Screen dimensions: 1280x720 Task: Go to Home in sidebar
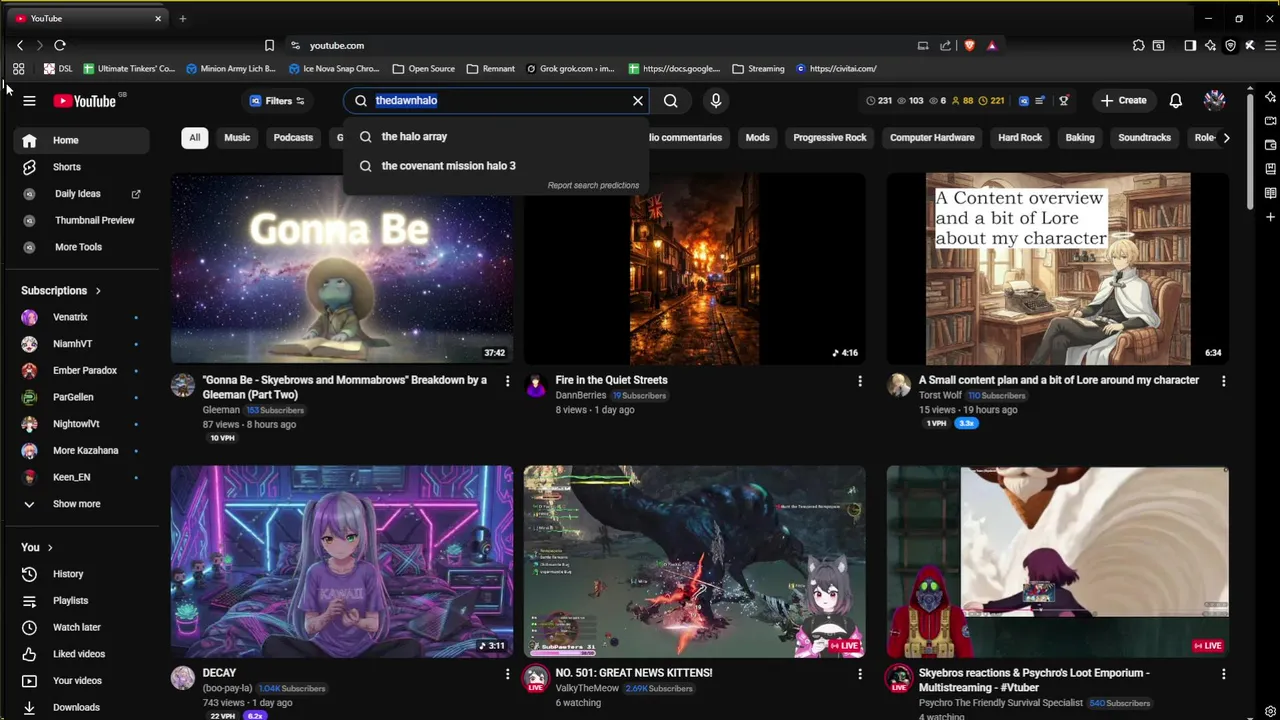82,141
